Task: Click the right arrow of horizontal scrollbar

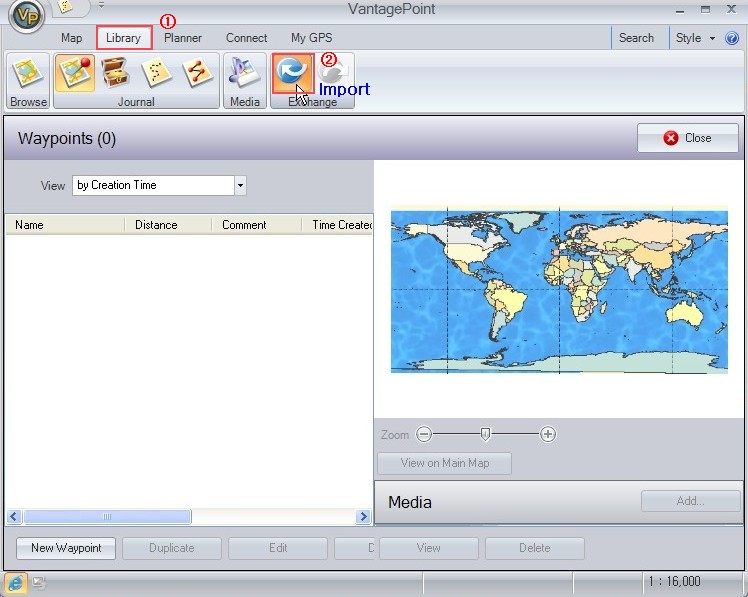Action: point(364,516)
